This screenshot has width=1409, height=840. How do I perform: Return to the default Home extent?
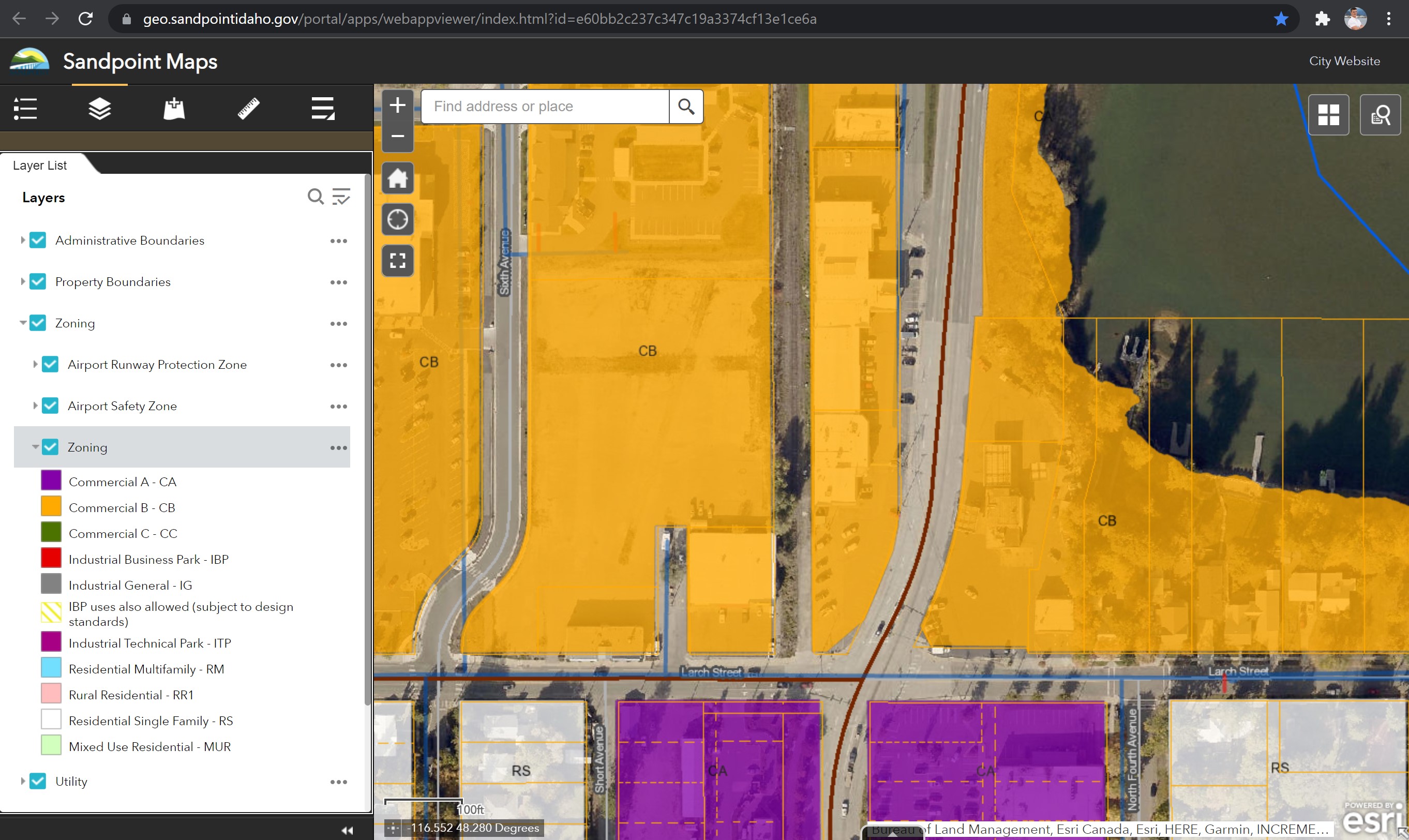397,179
